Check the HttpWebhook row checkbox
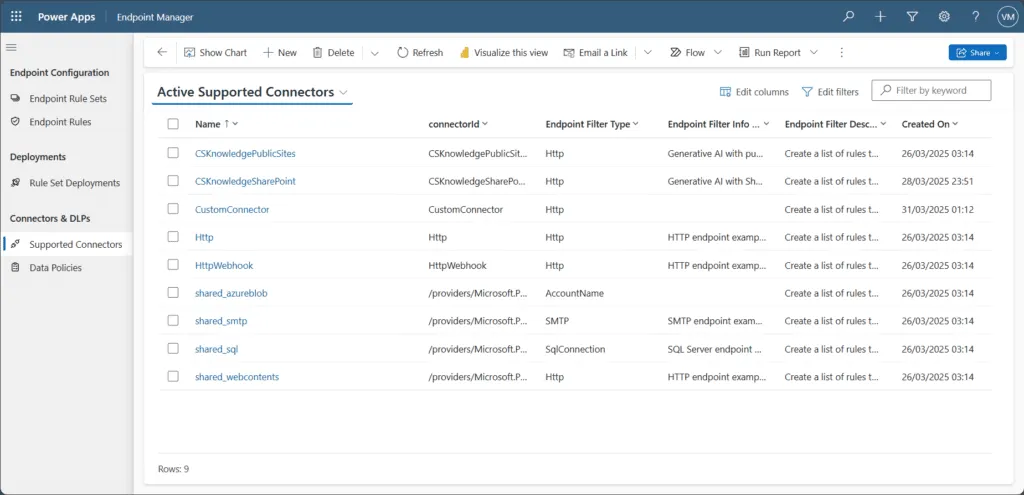Viewport: 1024px width, 495px height. coord(173,265)
